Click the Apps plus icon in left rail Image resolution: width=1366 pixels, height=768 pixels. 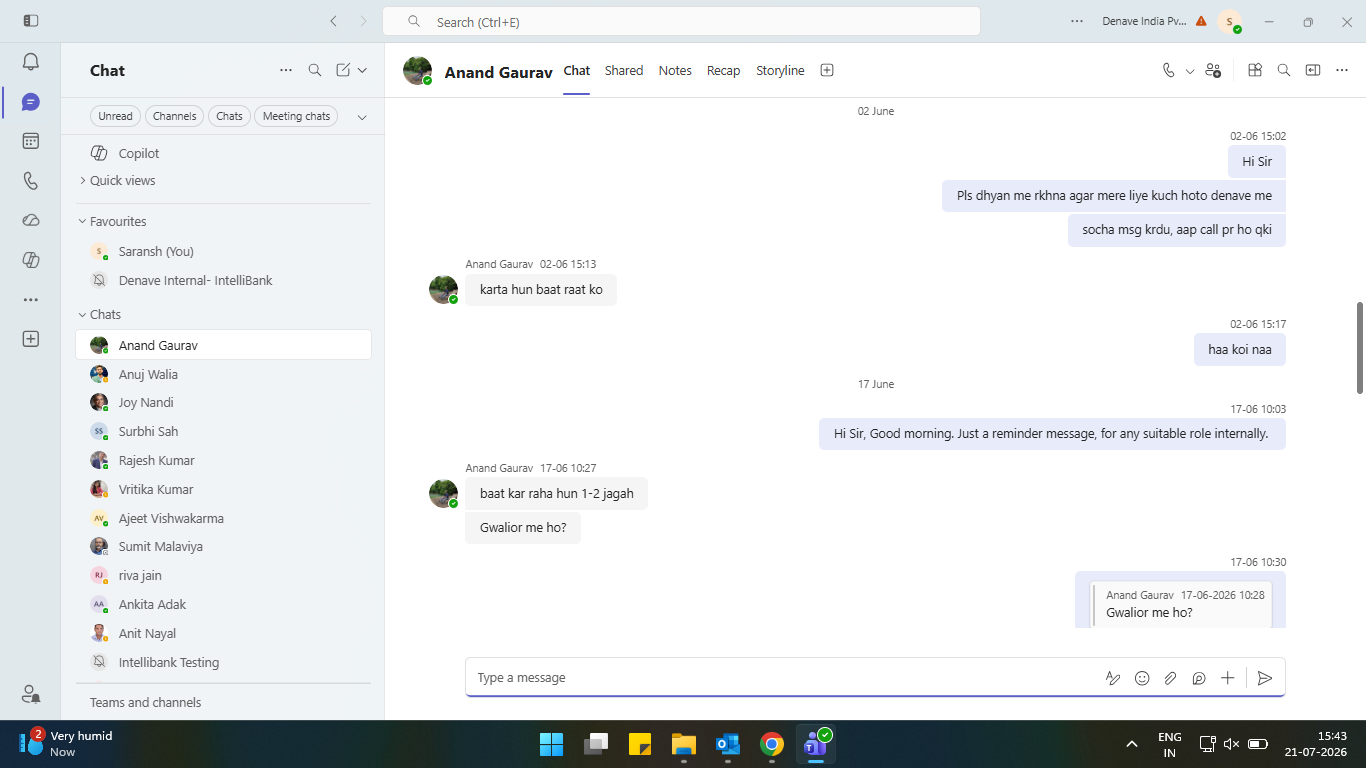pyautogui.click(x=30, y=339)
